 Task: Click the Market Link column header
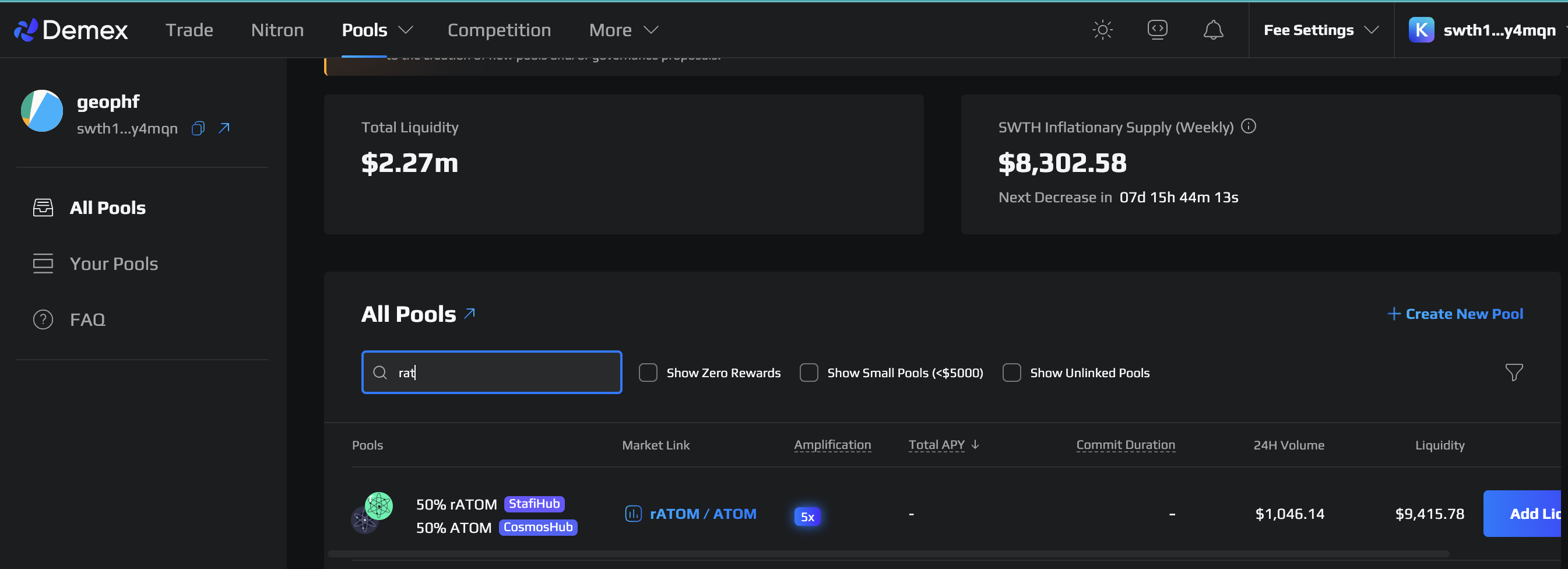(656, 445)
